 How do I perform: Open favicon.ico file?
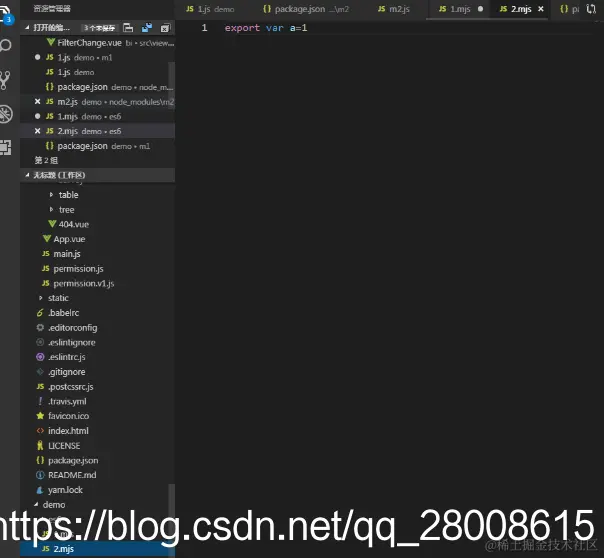click(97, 416)
